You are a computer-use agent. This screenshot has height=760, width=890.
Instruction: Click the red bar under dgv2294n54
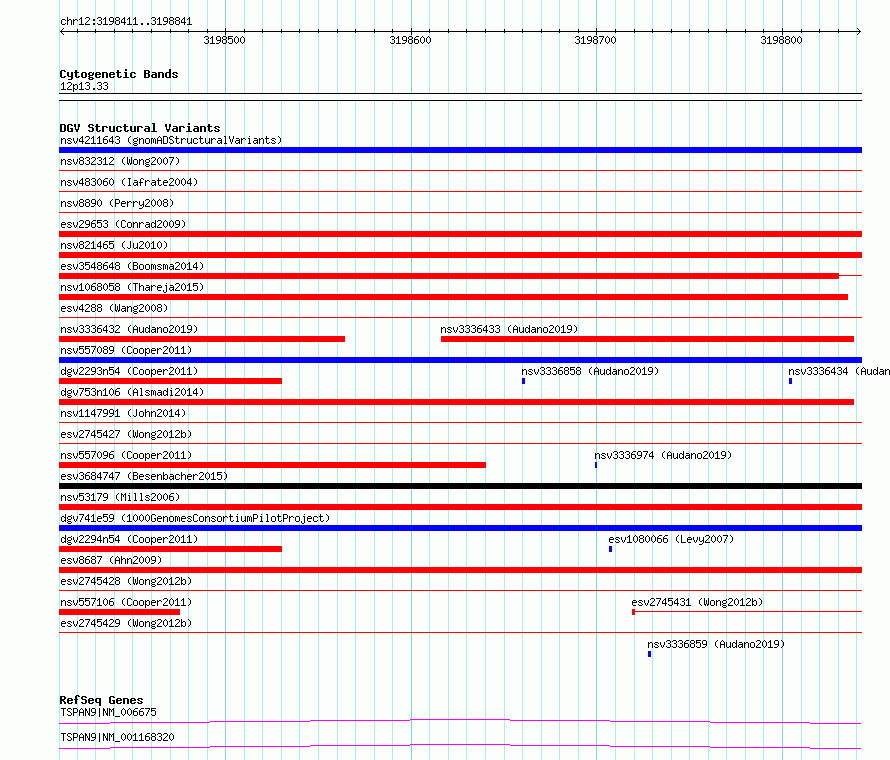[x=170, y=549]
